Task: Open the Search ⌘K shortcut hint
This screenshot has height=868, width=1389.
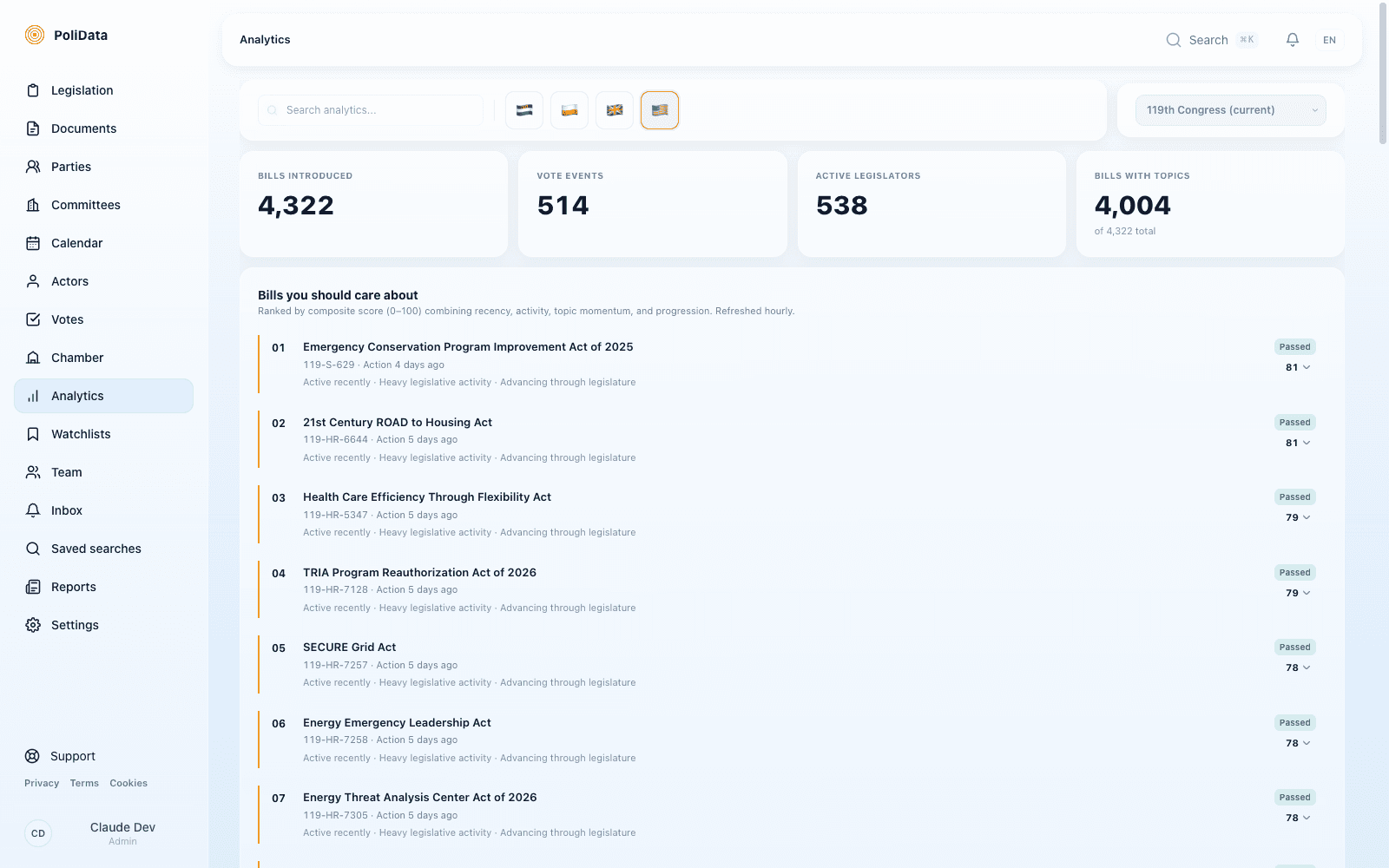Action: point(1247,40)
